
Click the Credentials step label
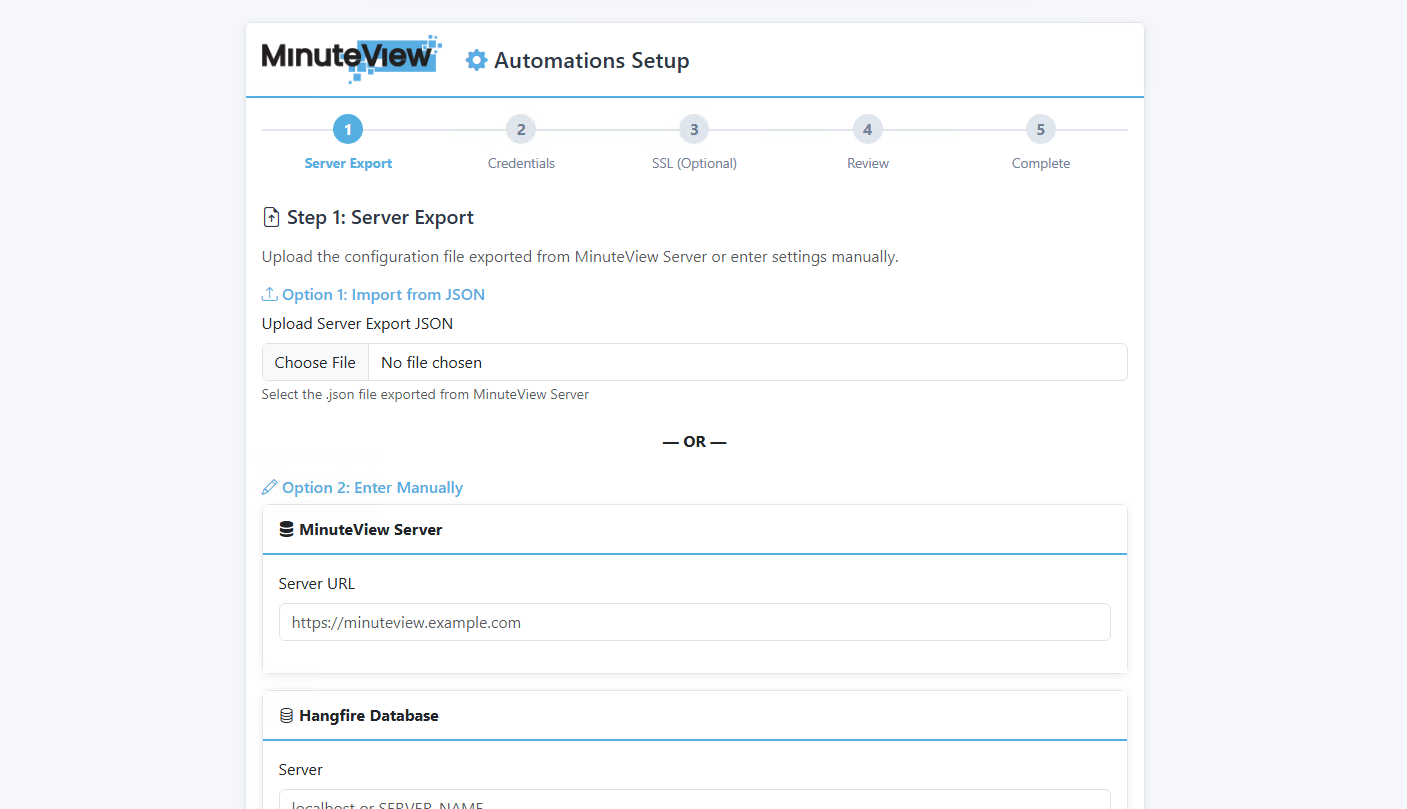click(x=521, y=162)
